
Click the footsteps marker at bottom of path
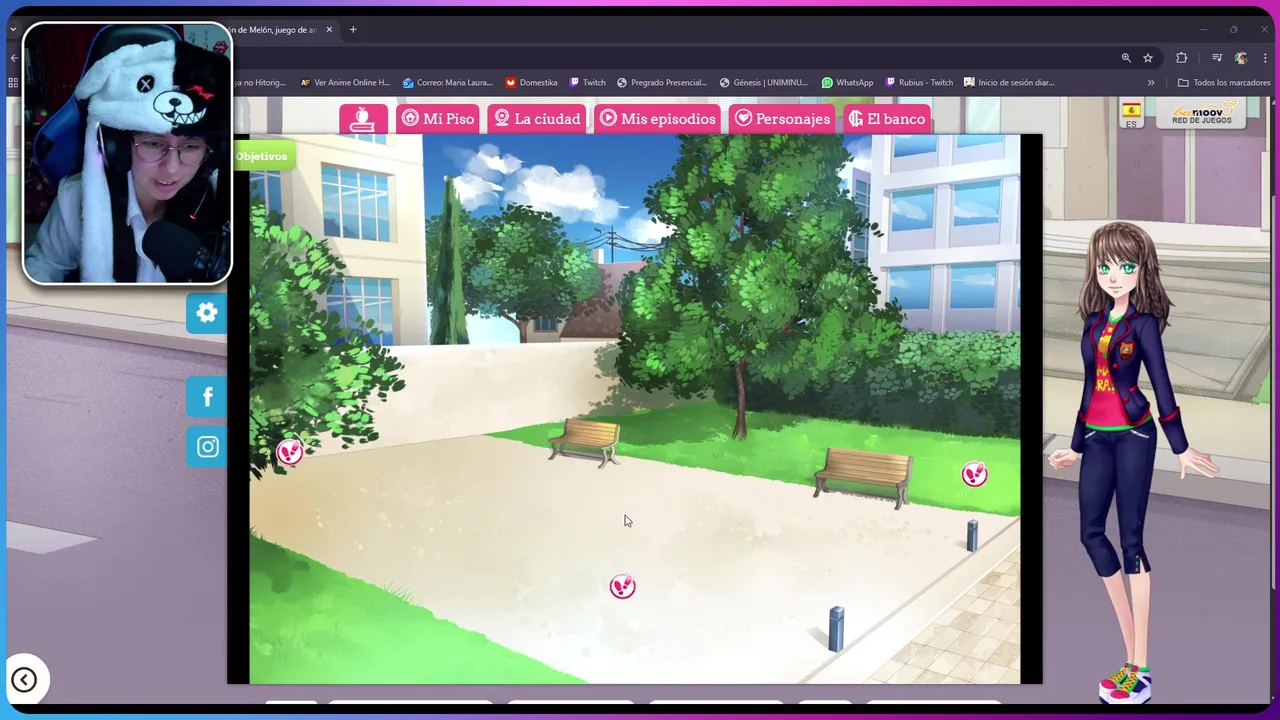[622, 587]
